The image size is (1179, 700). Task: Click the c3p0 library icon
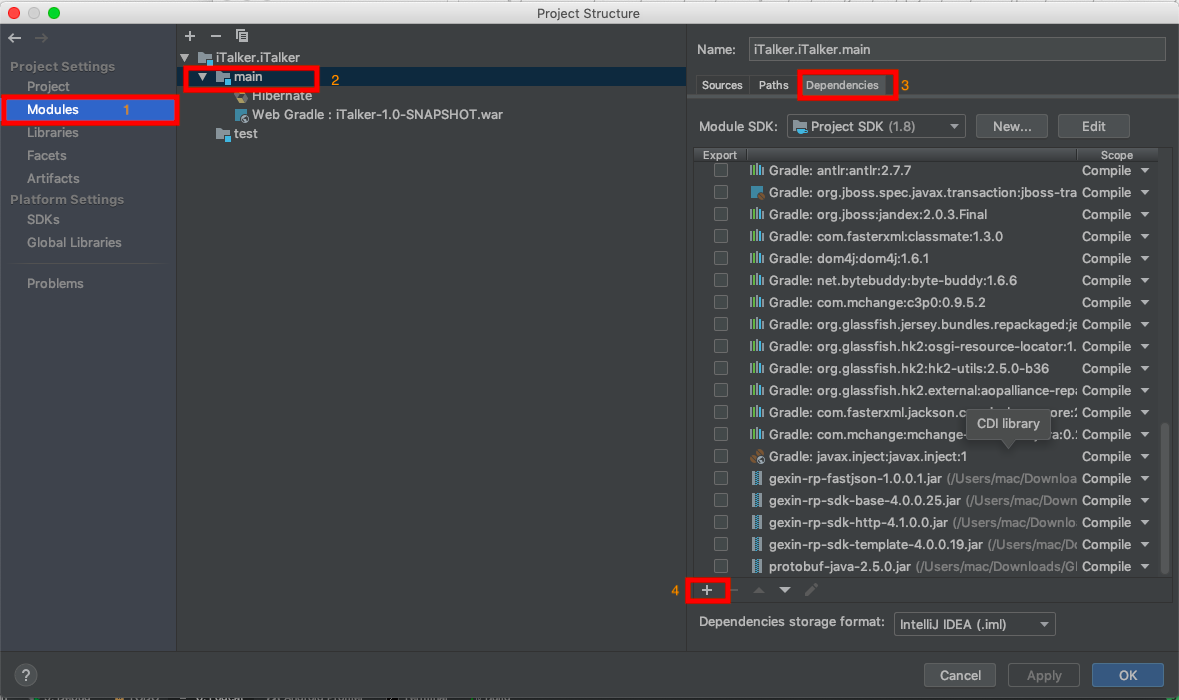coord(757,302)
